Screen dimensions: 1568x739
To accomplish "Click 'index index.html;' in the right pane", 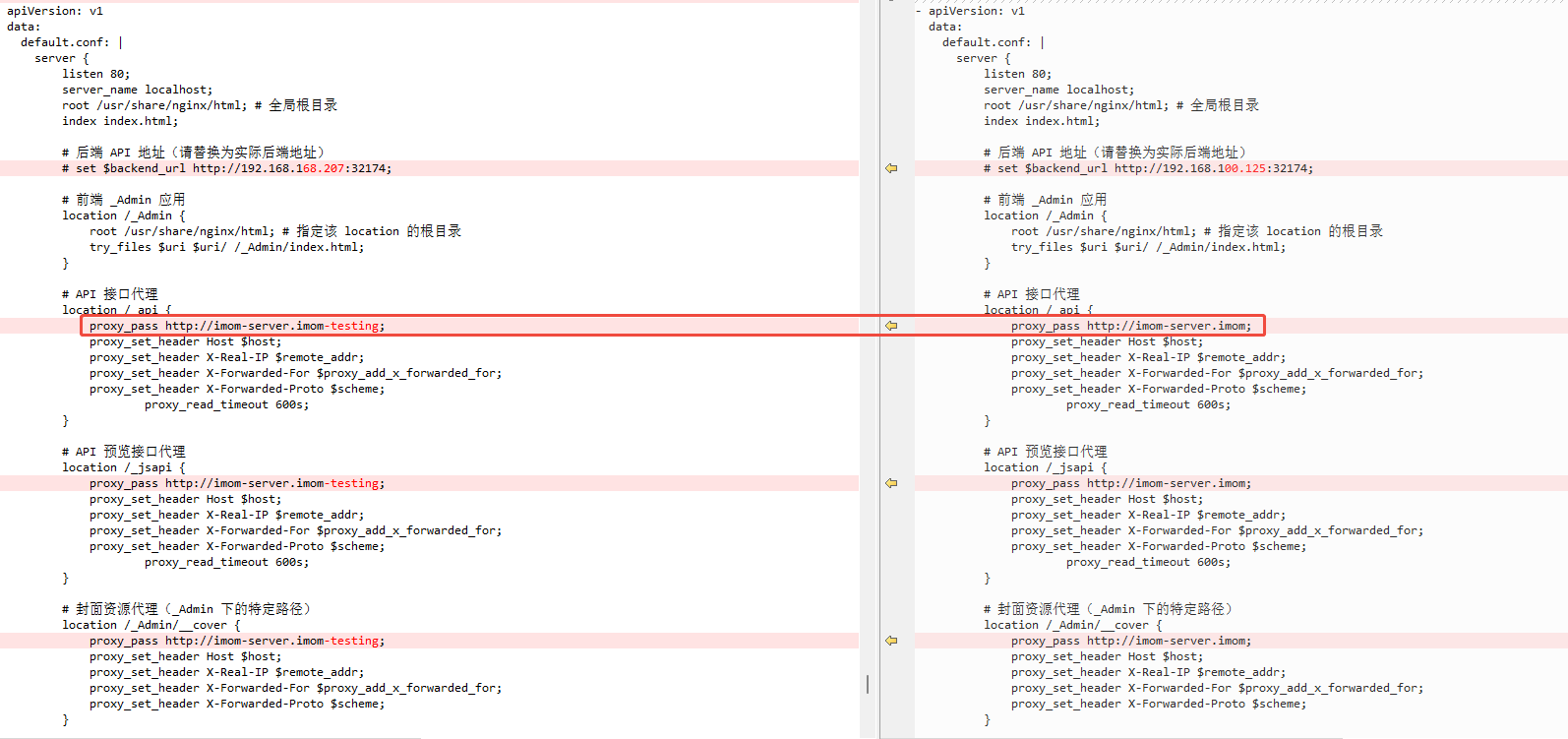I will 1042,121.
